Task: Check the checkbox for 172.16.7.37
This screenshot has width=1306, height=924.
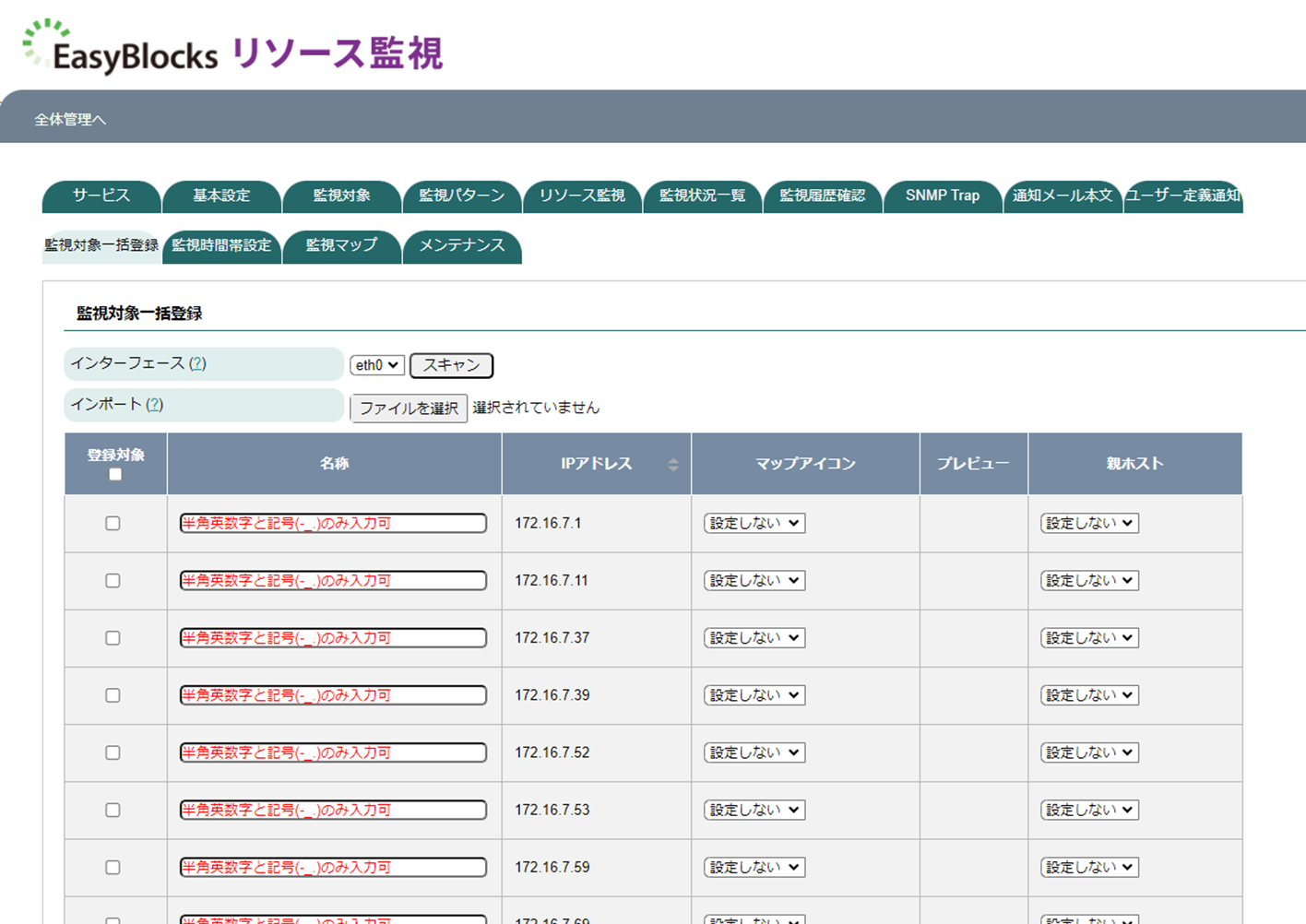Action: pyautogui.click(x=113, y=638)
